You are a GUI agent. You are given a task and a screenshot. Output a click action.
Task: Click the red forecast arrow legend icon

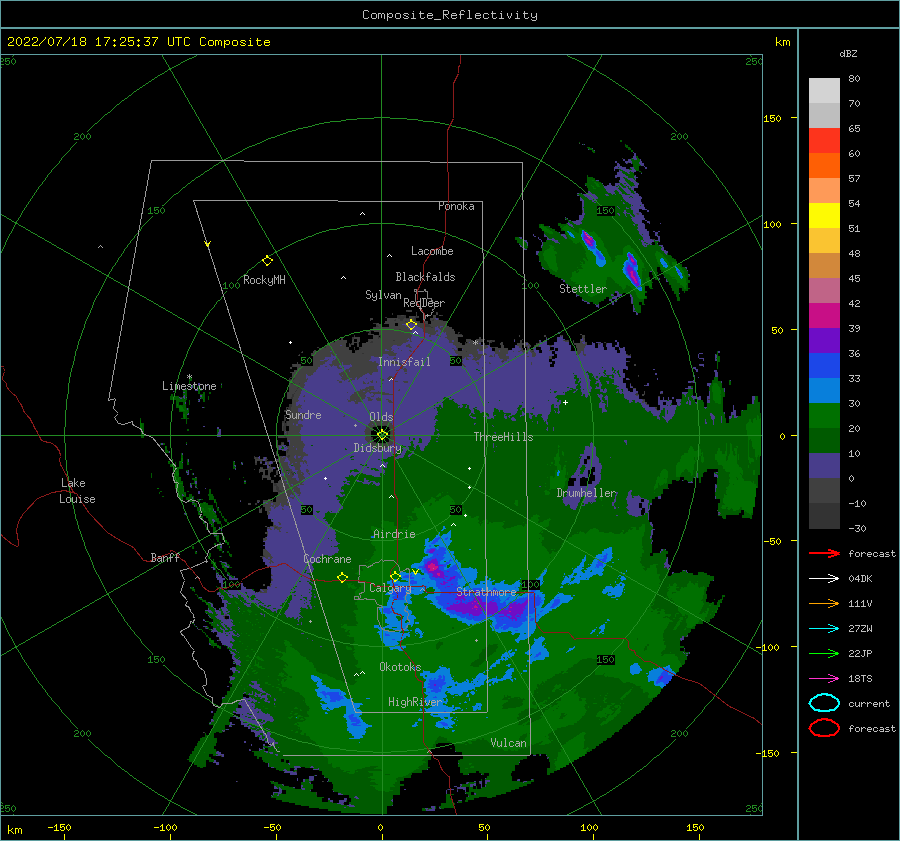(x=824, y=553)
